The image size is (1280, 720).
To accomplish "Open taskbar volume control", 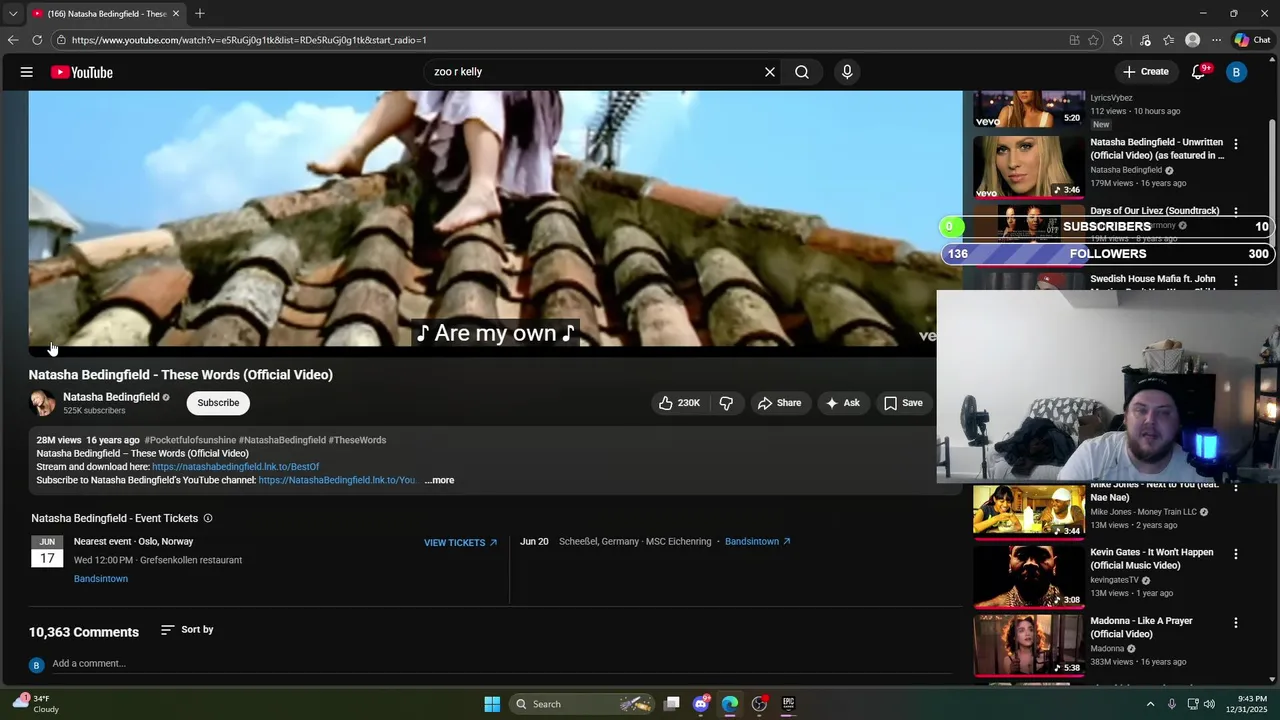I will coord(1209,704).
